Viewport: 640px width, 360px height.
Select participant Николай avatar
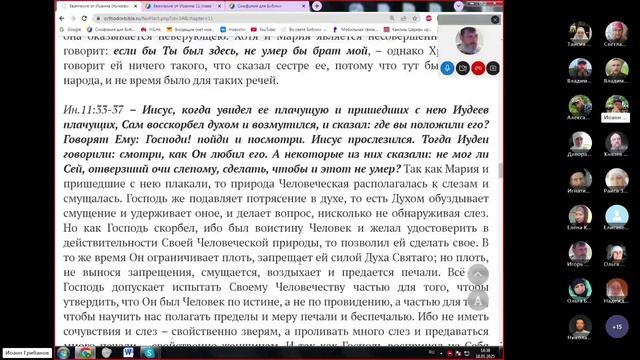pyautogui.click(x=580, y=326)
